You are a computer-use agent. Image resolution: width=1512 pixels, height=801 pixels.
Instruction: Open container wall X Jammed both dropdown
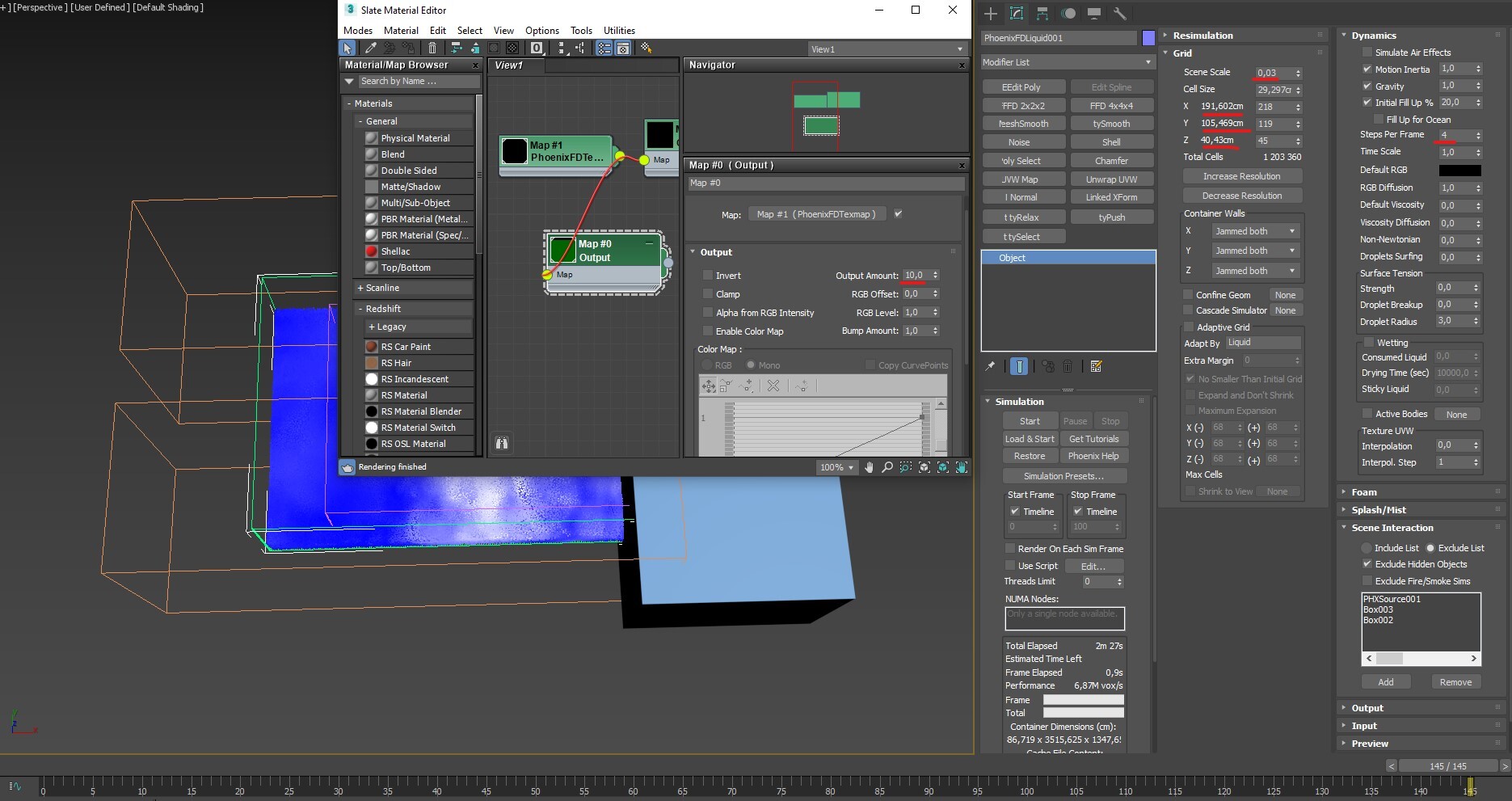1255,231
